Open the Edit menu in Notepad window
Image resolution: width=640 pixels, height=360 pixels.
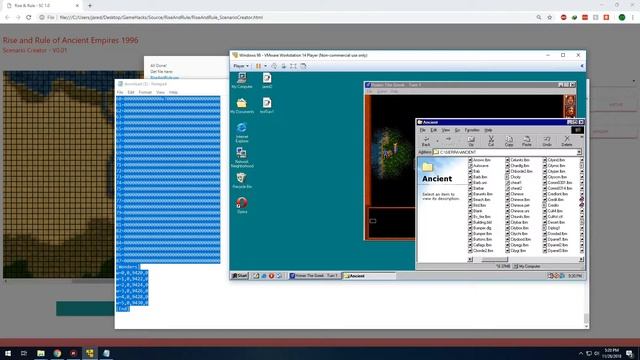(131, 92)
